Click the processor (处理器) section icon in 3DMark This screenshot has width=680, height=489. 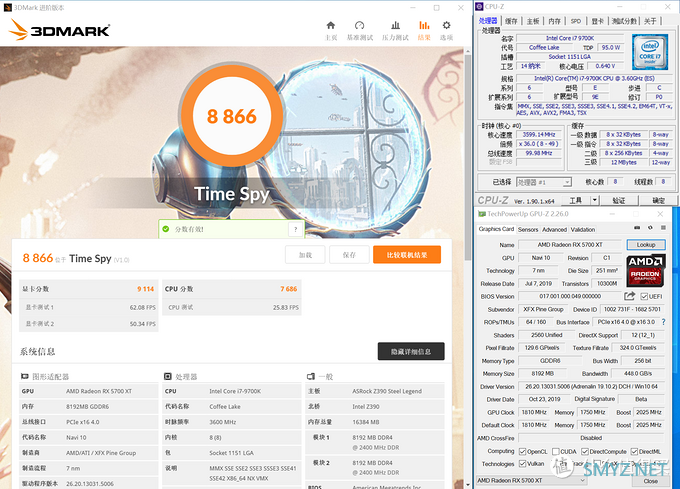pyautogui.click(x=168, y=376)
